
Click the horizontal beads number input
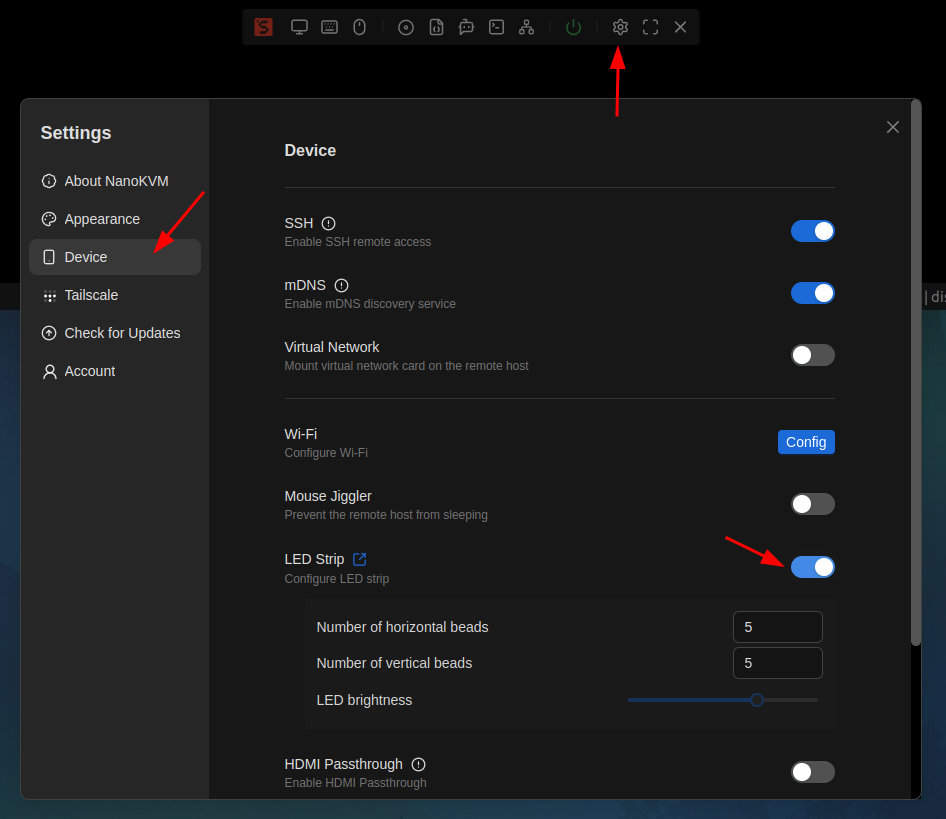778,627
